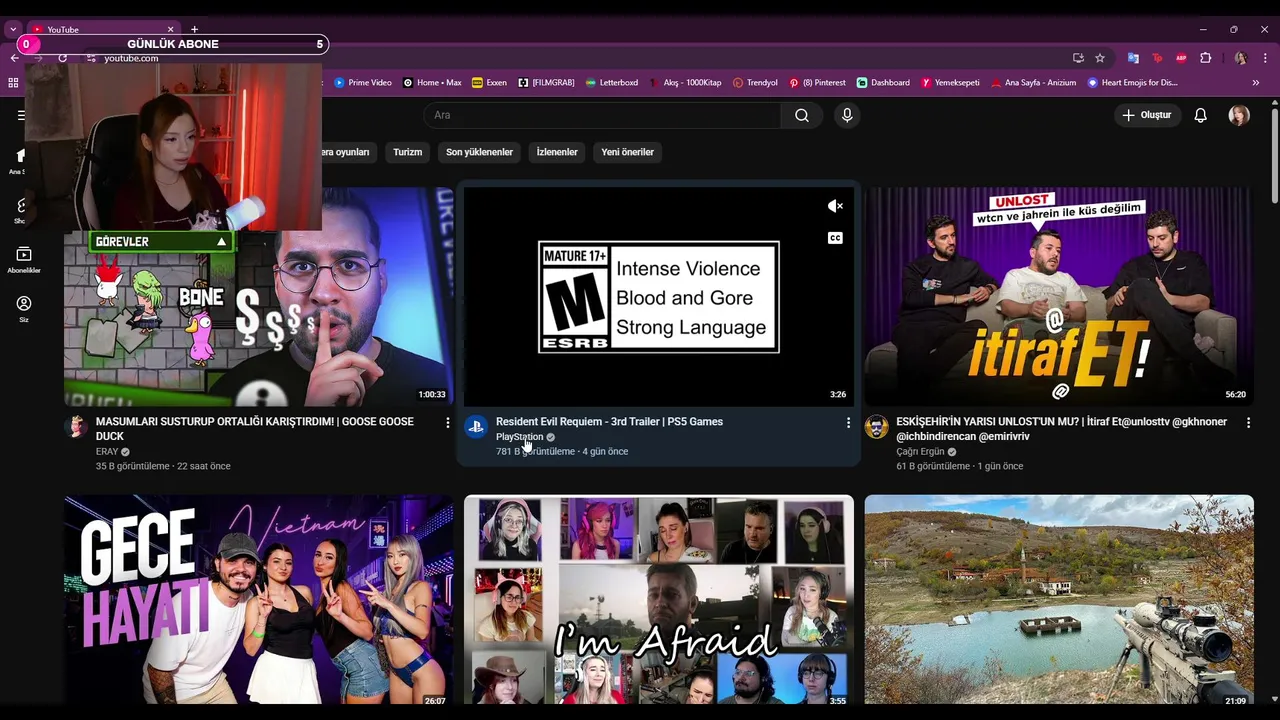This screenshot has height=720, width=1280.
Task: Focus the Ara search field
Action: point(603,115)
